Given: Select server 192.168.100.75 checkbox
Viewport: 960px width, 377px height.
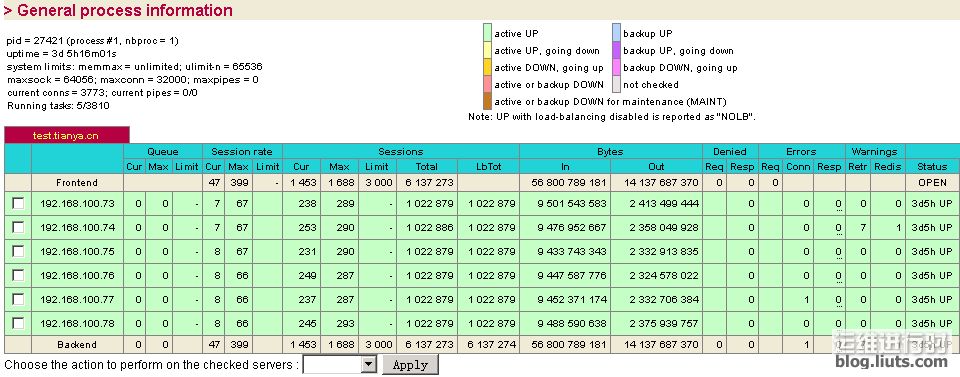Looking at the screenshot, I should point(18,251).
